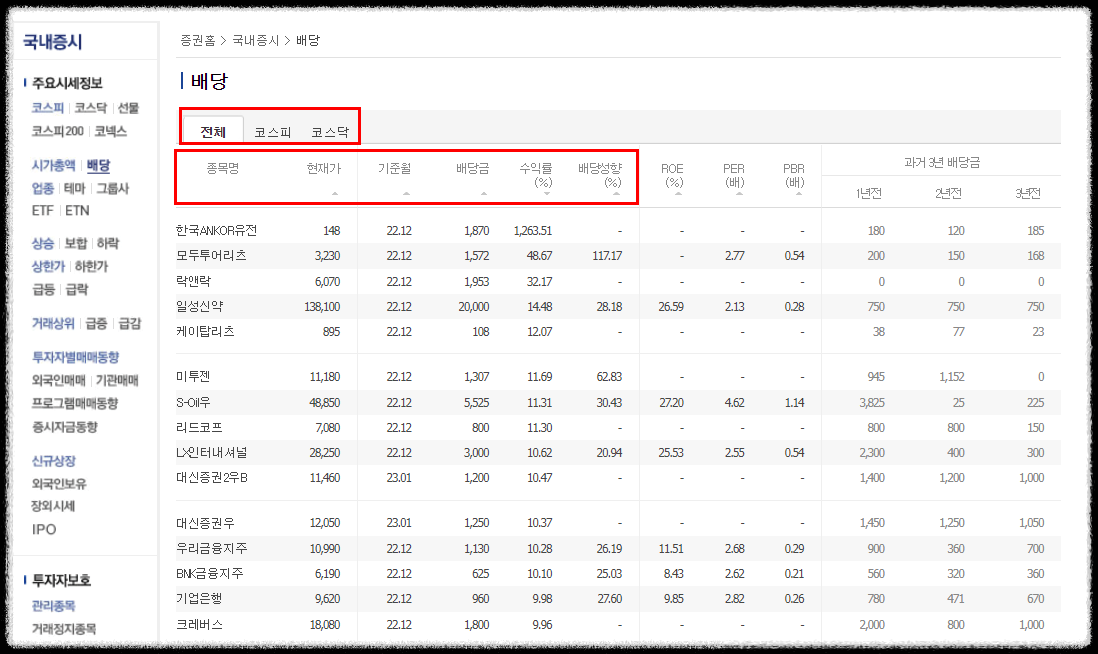The image size is (1098, 654).
Task: Open 코넥스 sidebar link
Action: (111, 131)
